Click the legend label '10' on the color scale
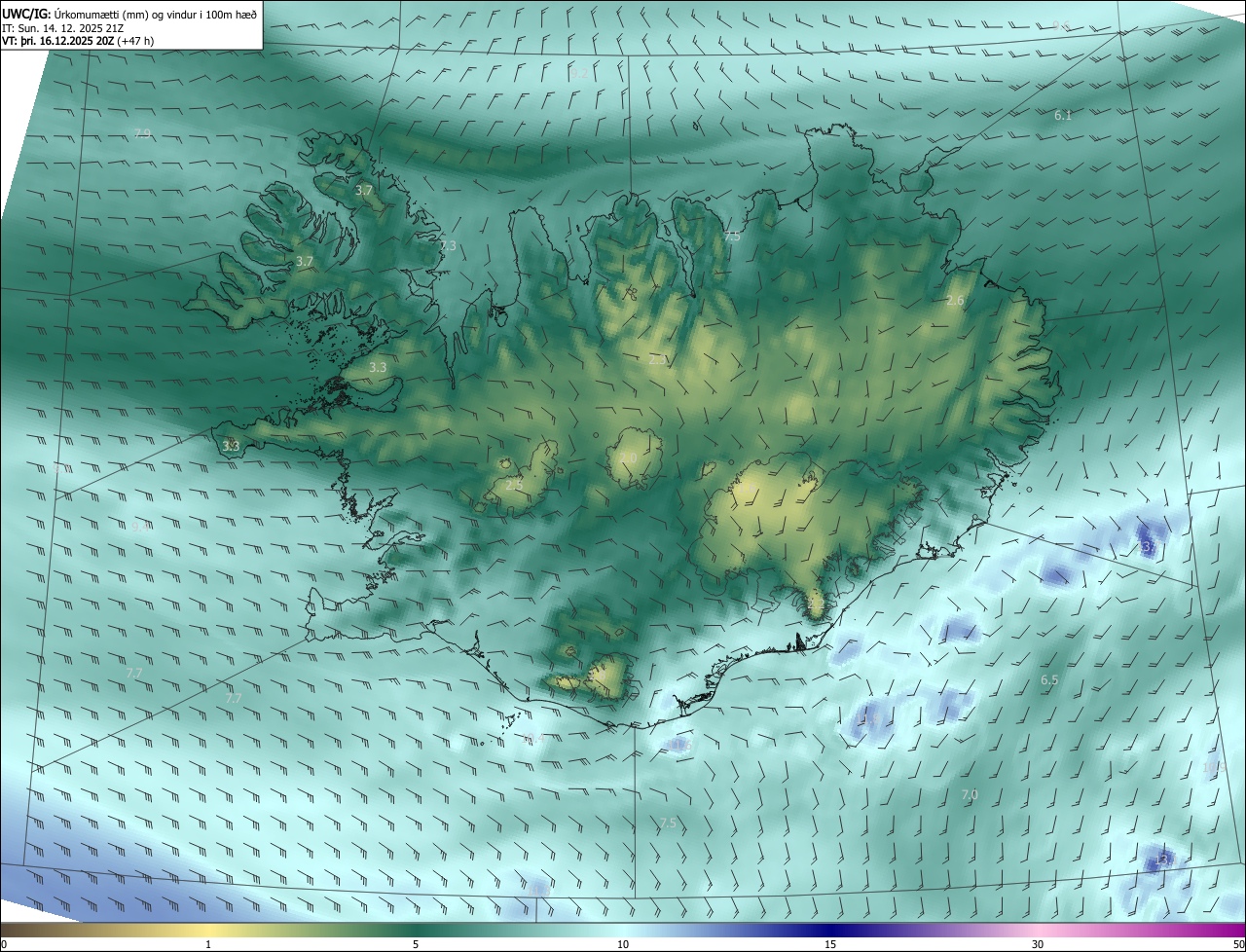1246x952 pixels. coord(623,944)
